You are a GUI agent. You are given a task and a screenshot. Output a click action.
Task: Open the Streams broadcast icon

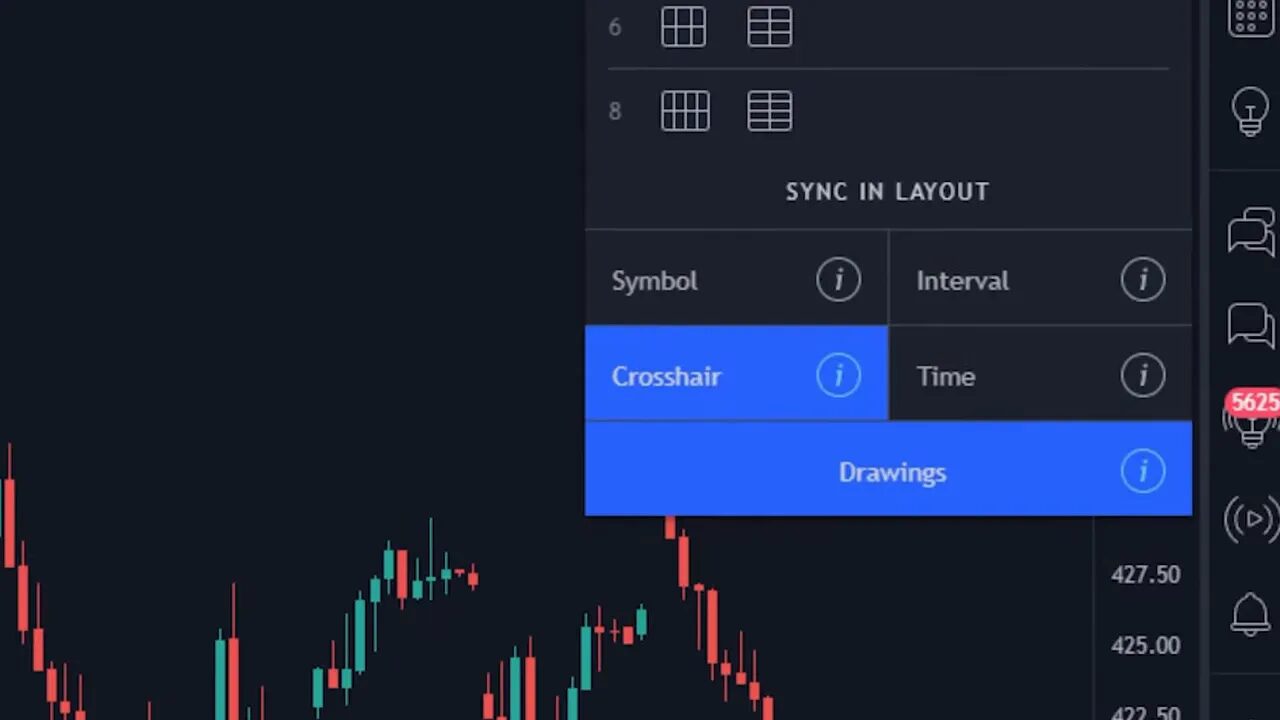[1250, 520]
